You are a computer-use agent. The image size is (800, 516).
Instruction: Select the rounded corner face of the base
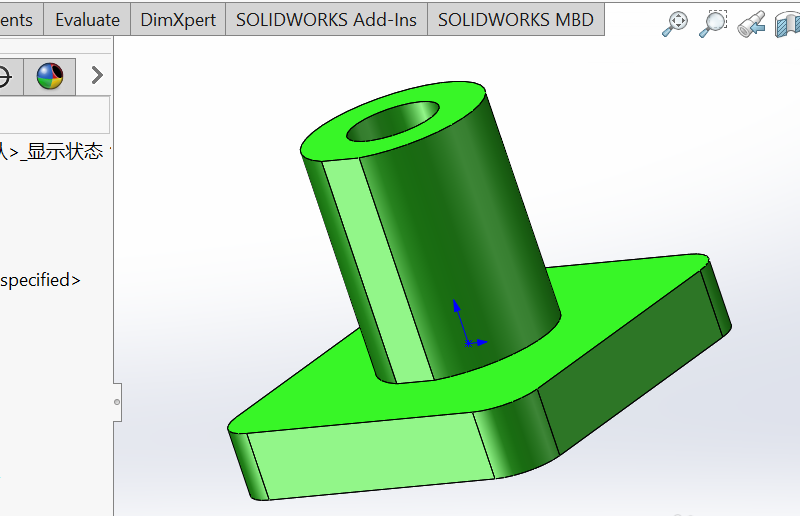(515, 434)
